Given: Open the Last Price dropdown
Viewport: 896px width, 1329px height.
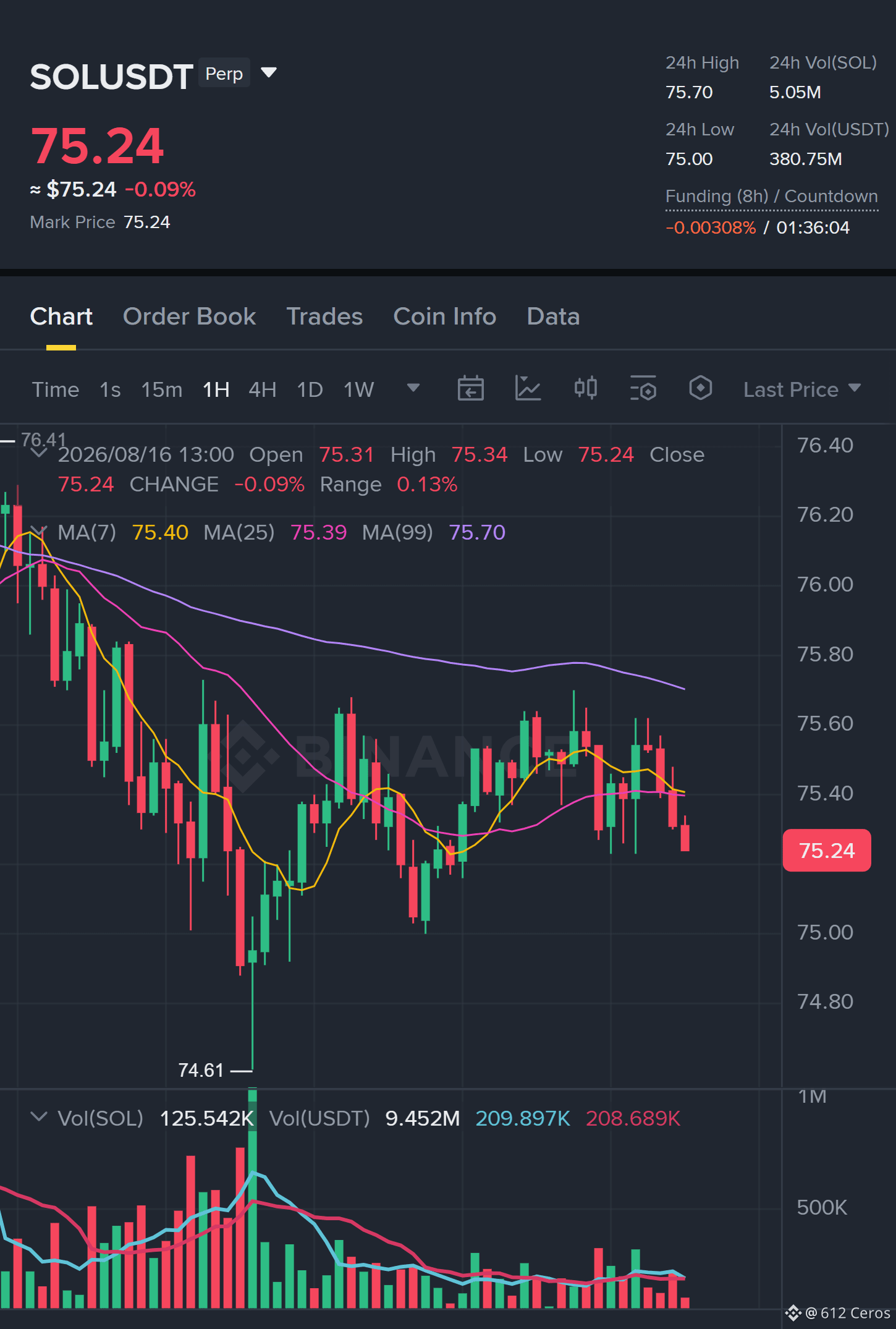Looking at the screenshot, I should [802, 389].
